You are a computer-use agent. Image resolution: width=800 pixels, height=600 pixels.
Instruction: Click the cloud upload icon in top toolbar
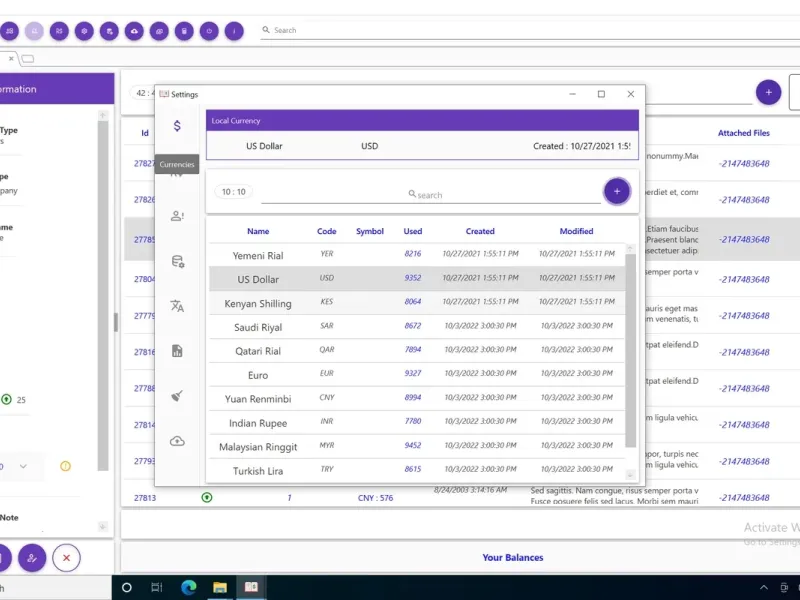134,31
